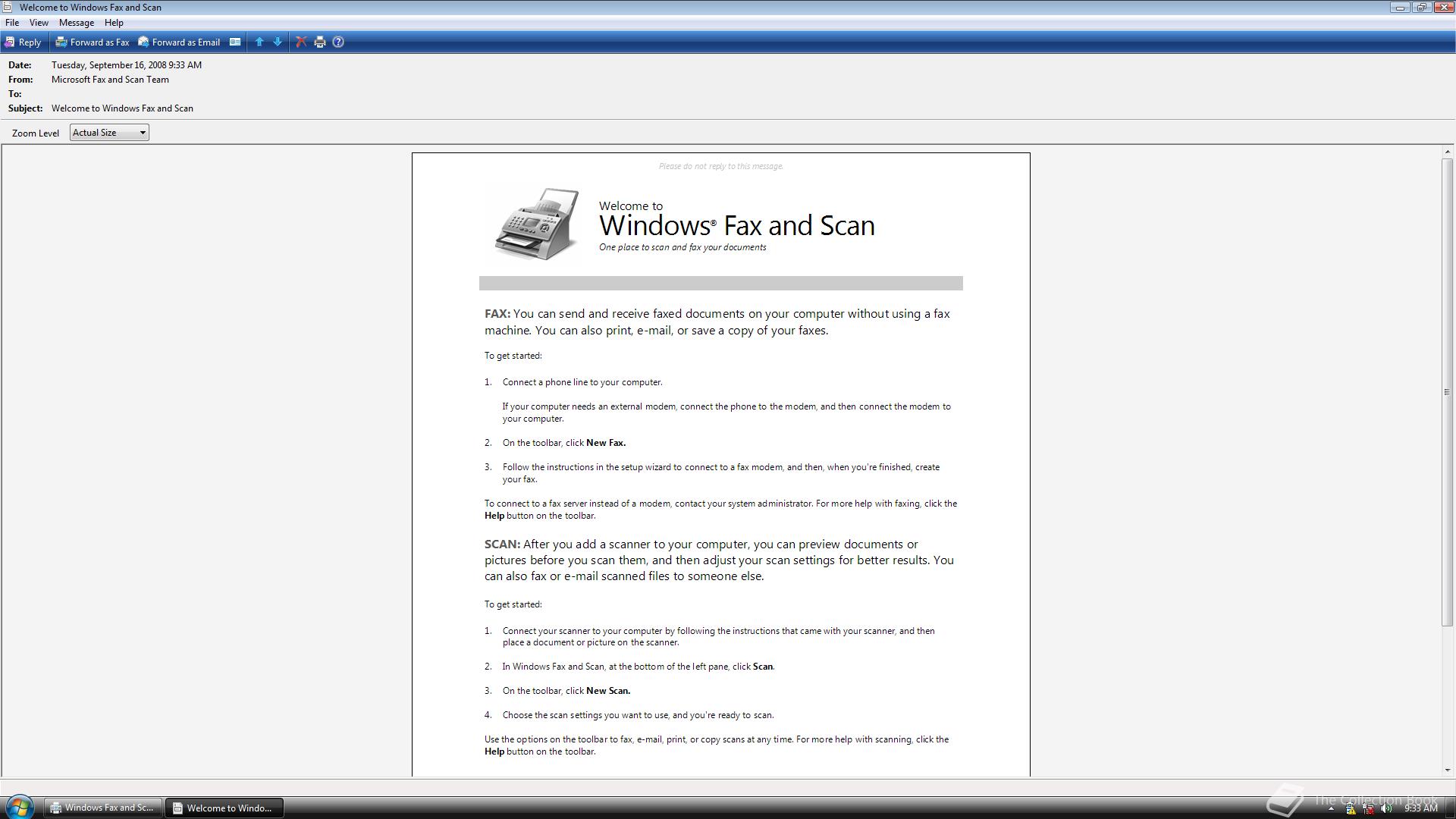This screenshot has width=1456, height=819.
Task: Open the action center warning tray icon
Action: [1351, 808]
